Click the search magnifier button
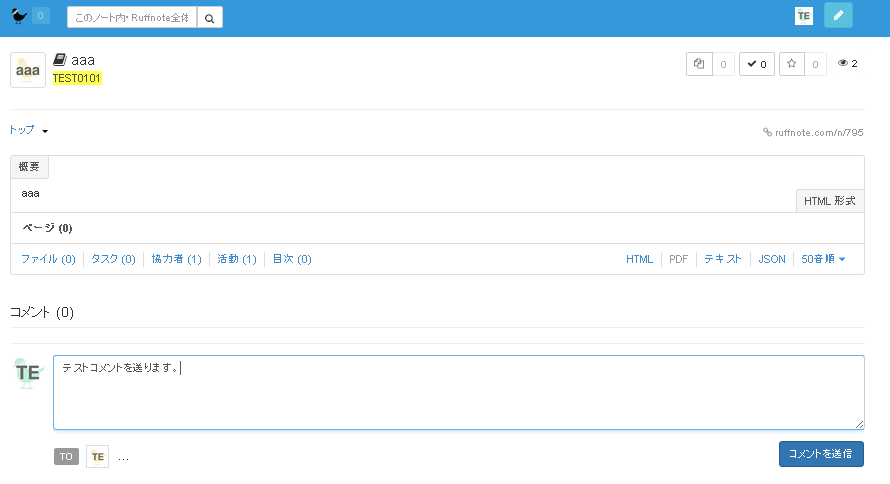This screenshot has height=484, width=890. (210, 17)
